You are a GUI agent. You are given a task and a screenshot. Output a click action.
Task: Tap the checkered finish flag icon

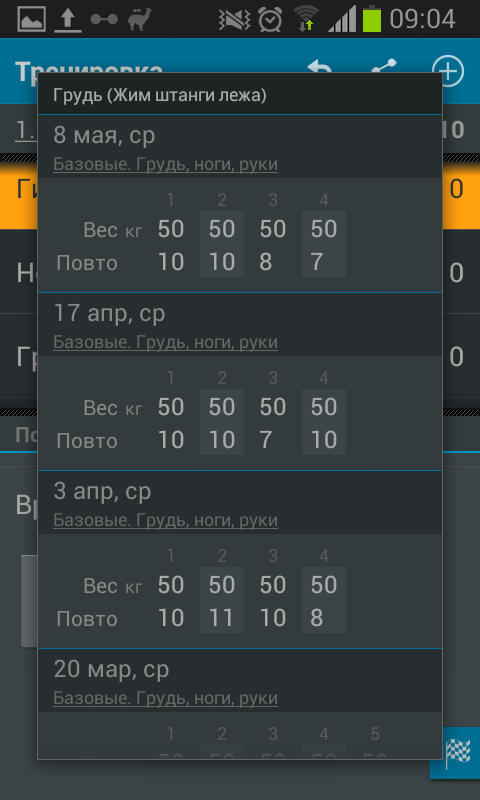[458, 754]
